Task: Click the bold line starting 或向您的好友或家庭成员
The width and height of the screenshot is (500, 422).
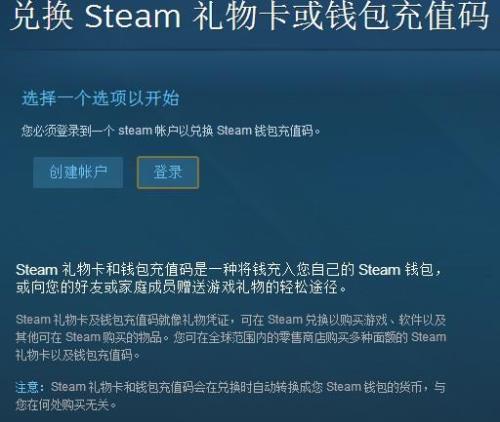Action: click(182, 287)
